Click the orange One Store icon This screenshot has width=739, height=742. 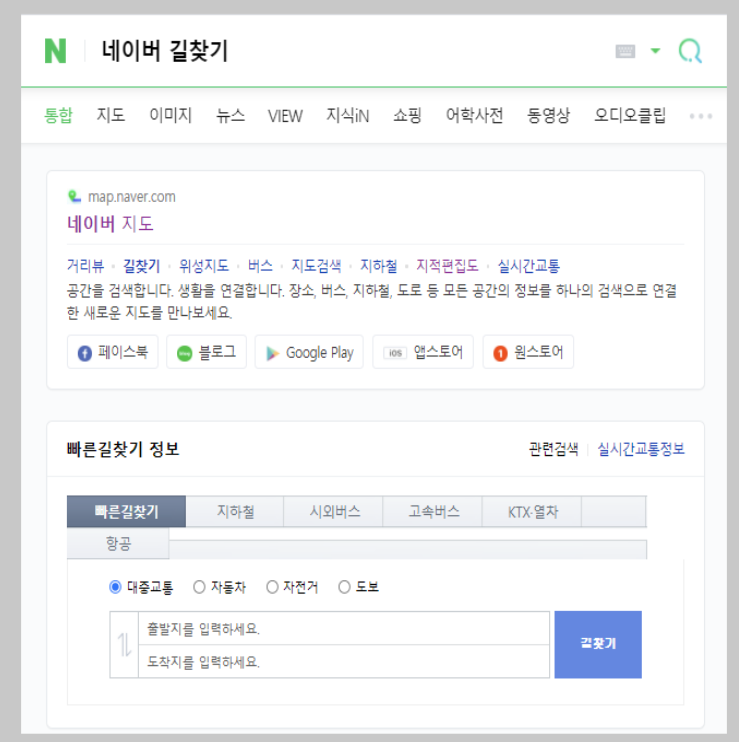(x=500, y=353)
